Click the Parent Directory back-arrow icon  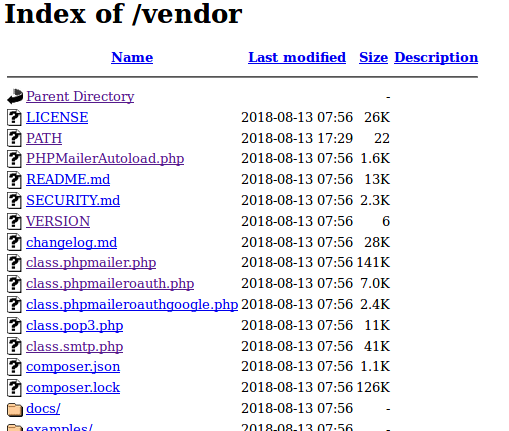pos(15,96)
